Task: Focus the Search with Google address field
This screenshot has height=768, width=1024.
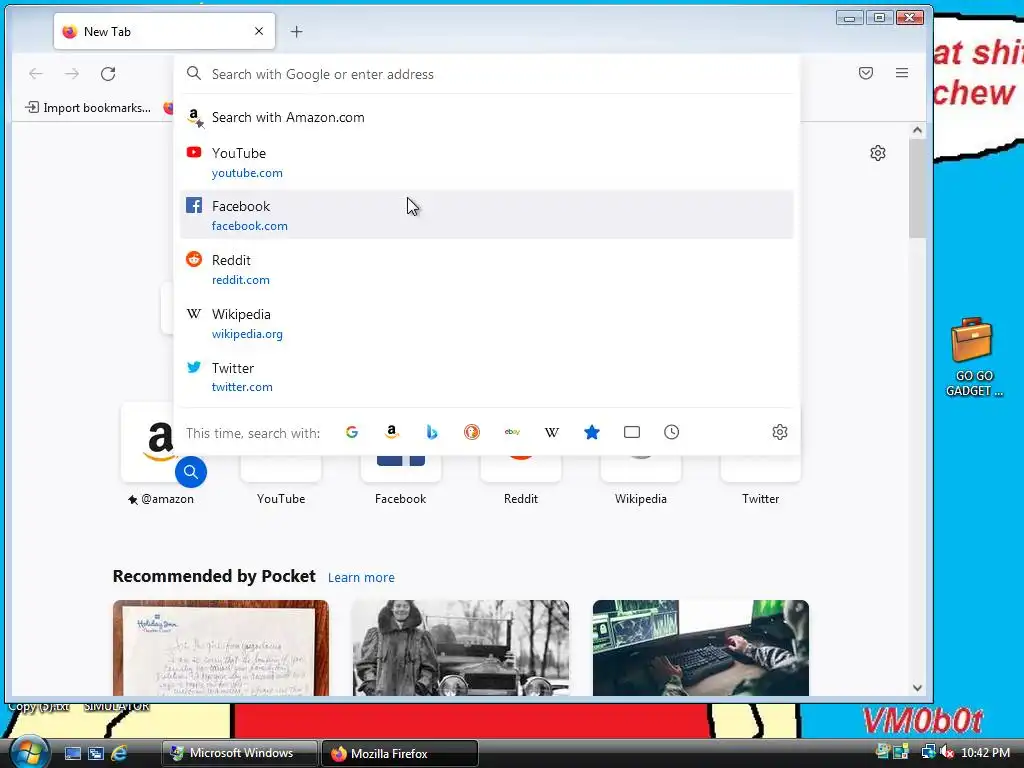Action: point(487,74)
